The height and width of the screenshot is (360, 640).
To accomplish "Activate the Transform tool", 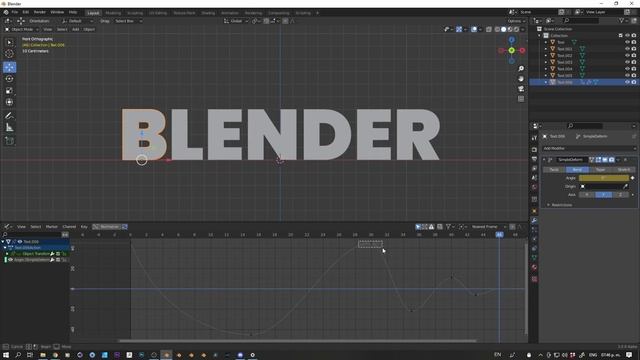I will [x=9, y=102].
